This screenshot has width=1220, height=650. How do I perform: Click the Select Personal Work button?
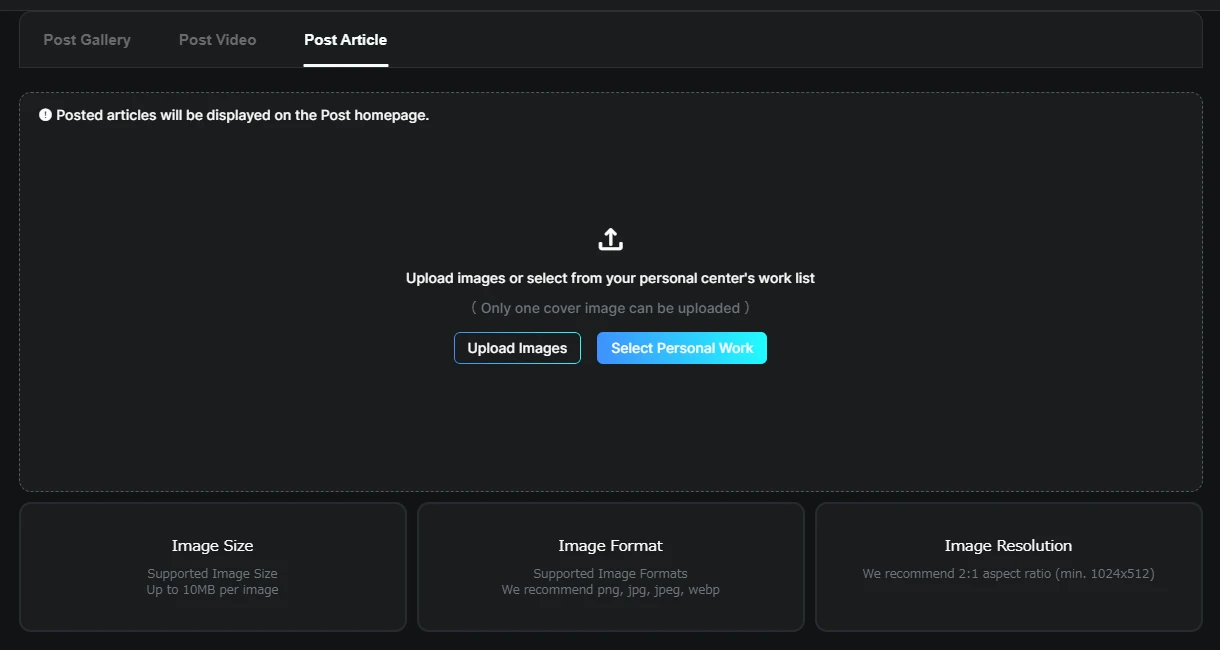click(x=681, y=348)
